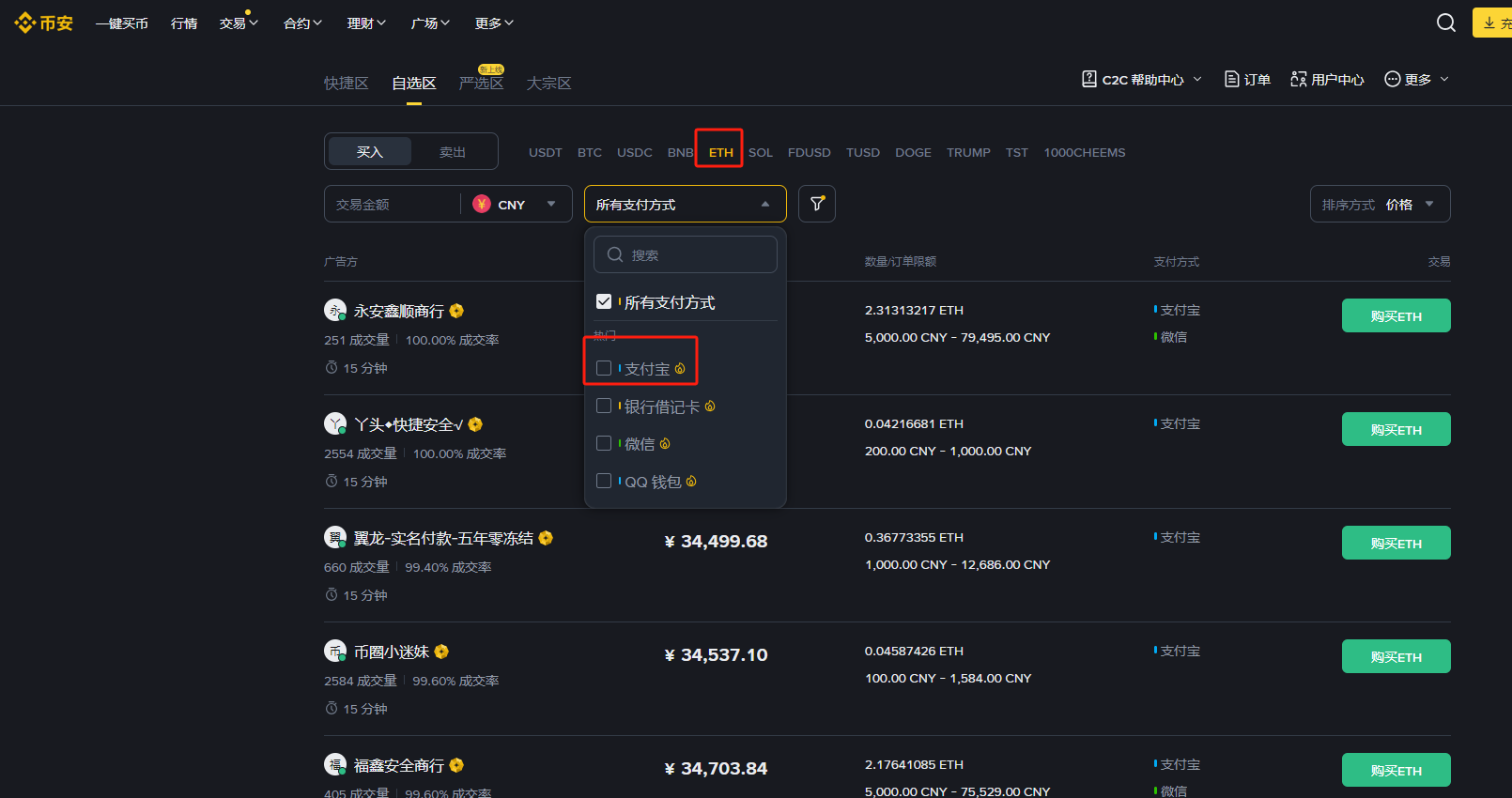Expand the 交易 nav dropdown

239,23
